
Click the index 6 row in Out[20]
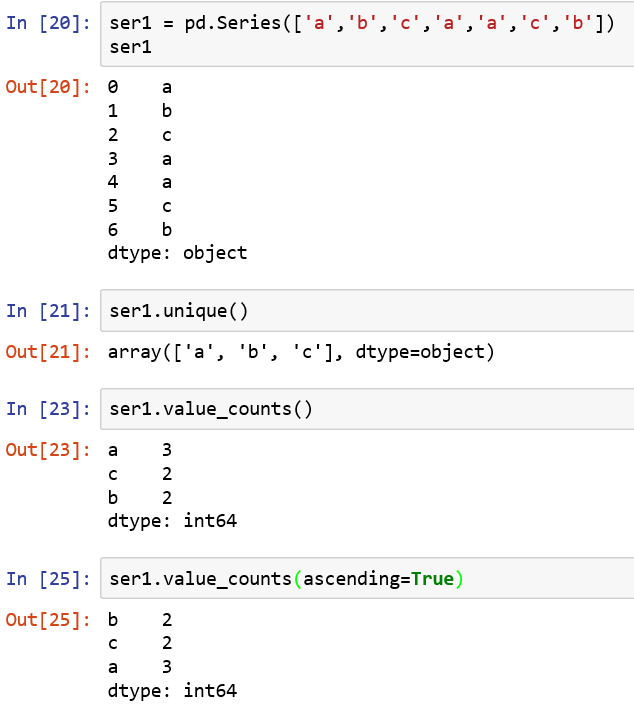[x=140, y=229]
